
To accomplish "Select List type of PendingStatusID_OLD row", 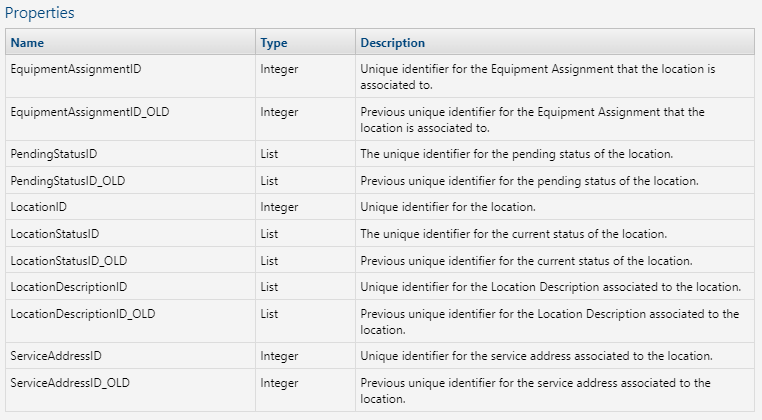I will (x=269, y=181).
